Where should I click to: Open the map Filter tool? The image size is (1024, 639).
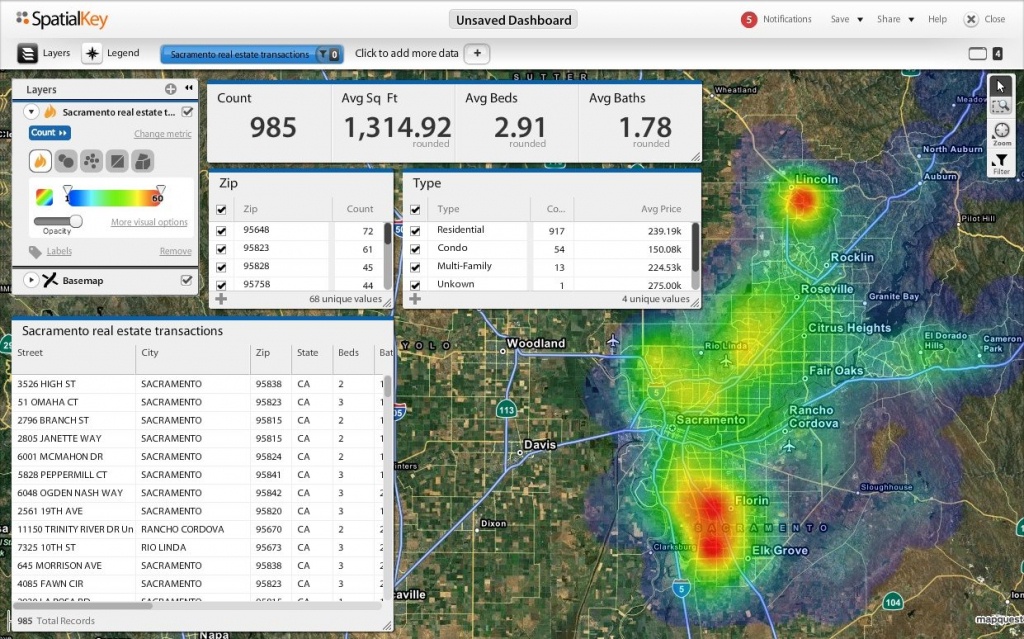(x=1001, y=163)
